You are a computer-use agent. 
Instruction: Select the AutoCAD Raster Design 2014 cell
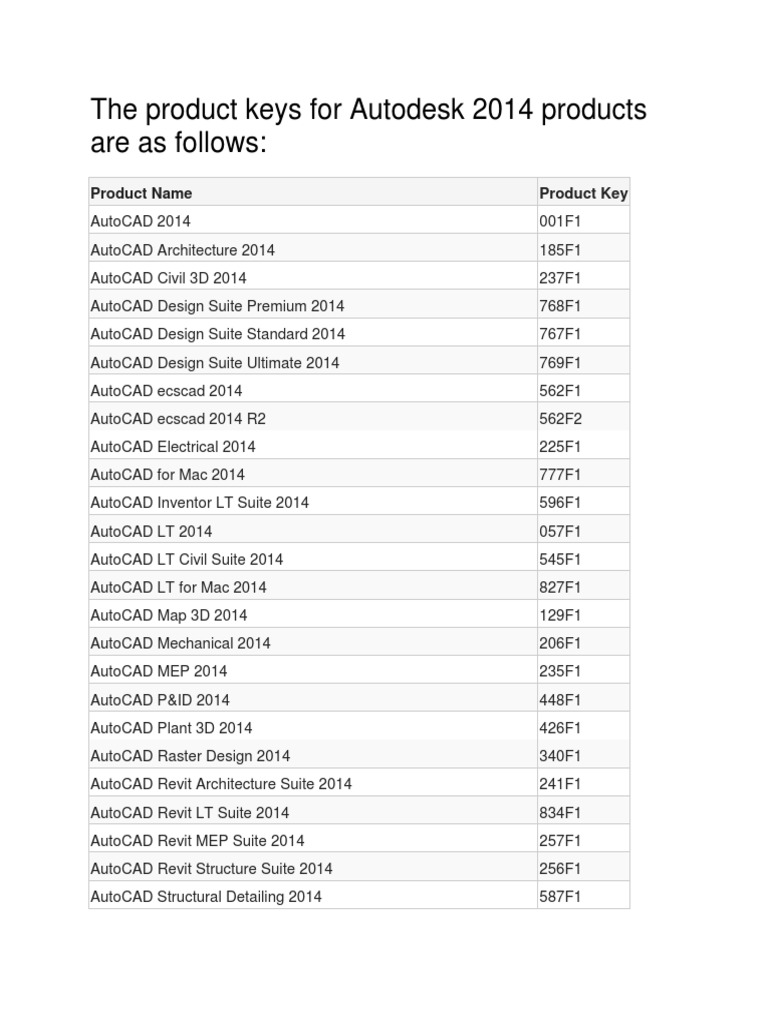click(190, 755)
